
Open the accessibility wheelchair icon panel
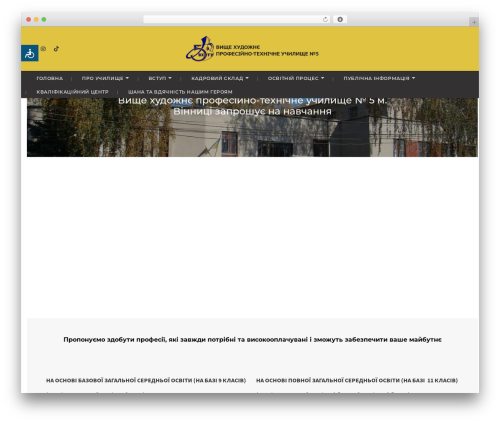[30, 53]
